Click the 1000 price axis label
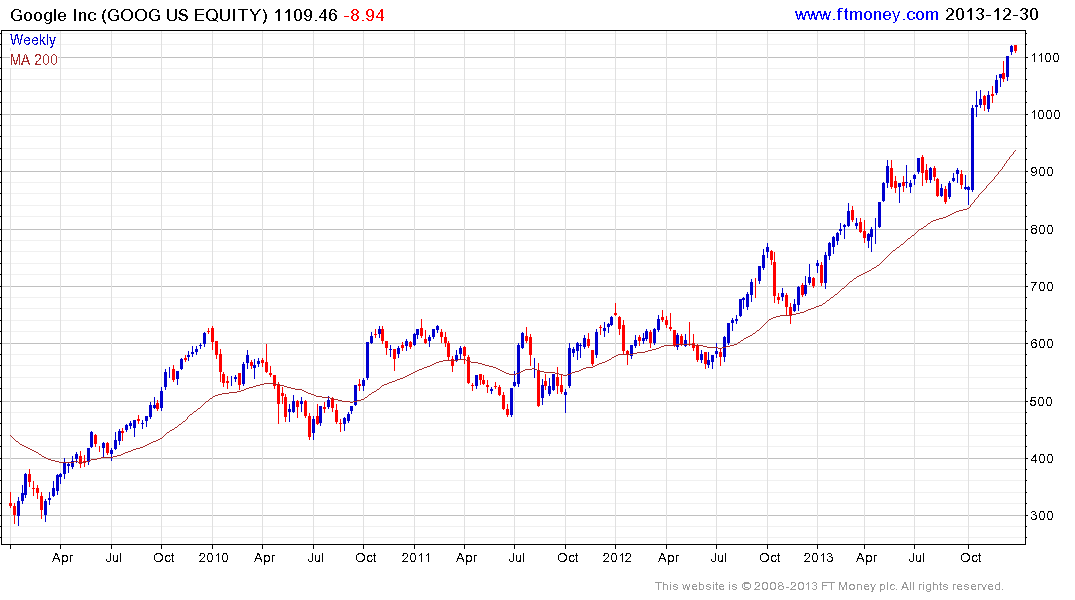The height and width of the screenshot is (600, 1075). click(x=1046, y=115)
